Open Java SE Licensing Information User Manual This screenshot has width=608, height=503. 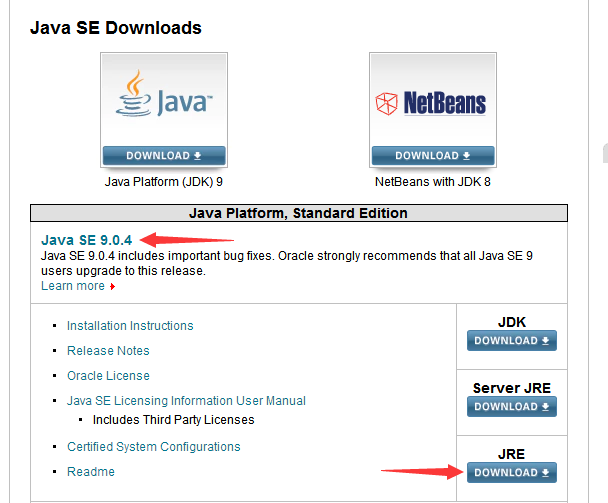[x=186, y=401]
